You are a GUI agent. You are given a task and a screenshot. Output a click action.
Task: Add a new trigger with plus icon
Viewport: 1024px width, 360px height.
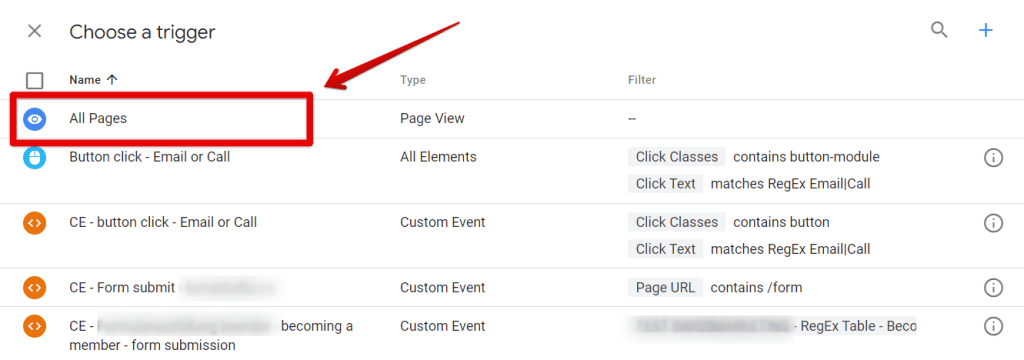tap(985, 30)
